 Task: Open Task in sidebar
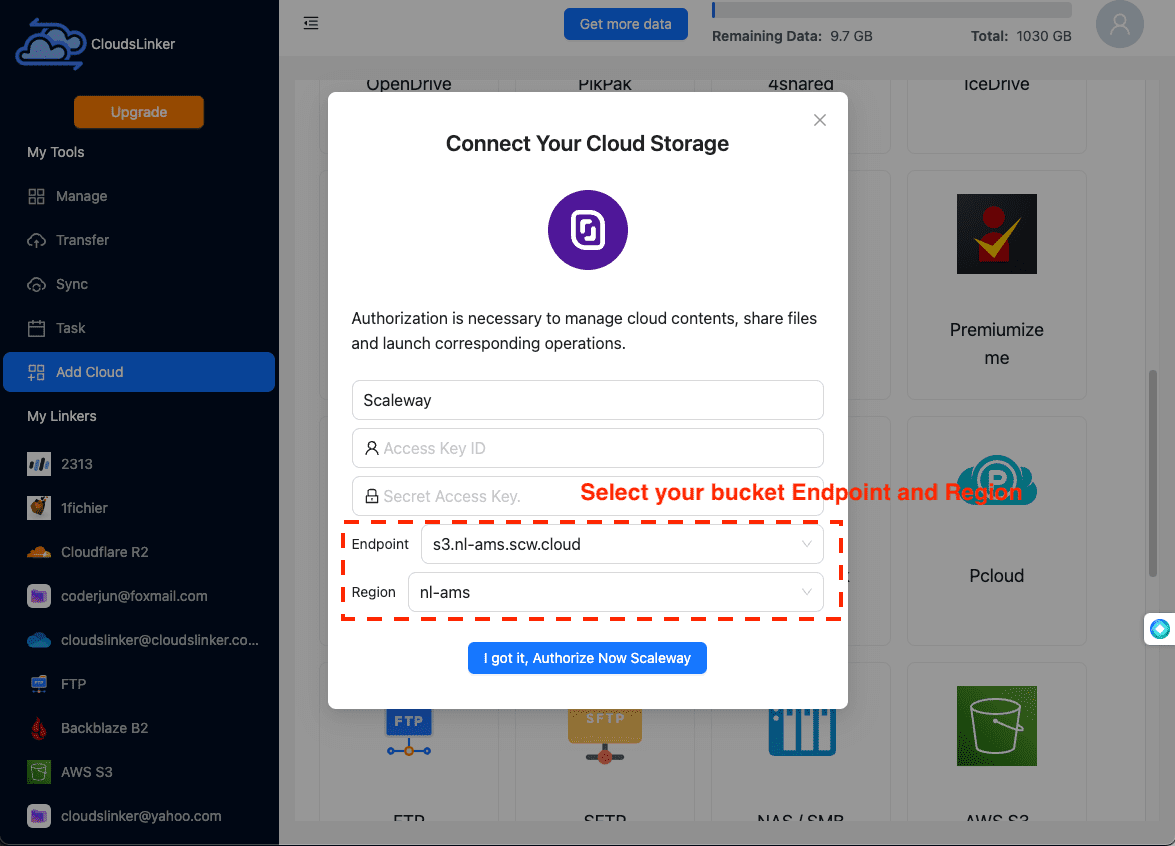(139, 328)
